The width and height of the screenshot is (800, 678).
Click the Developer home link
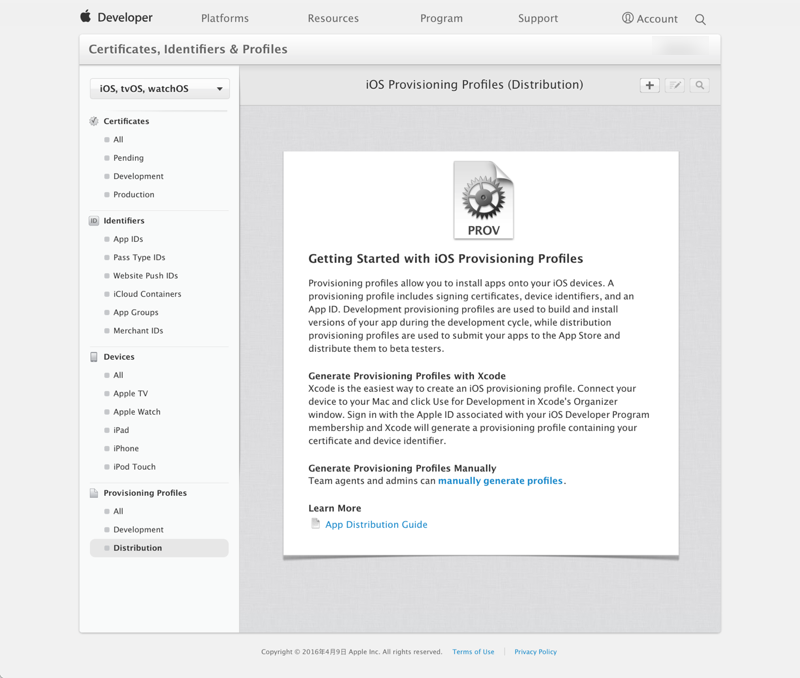125,17
